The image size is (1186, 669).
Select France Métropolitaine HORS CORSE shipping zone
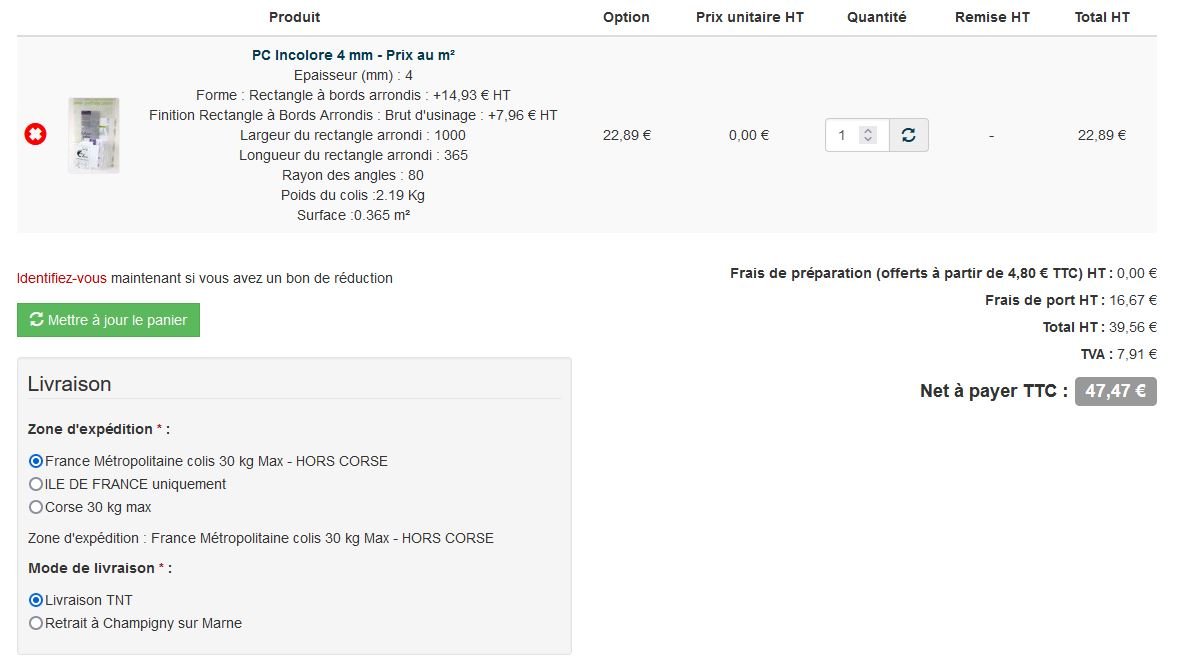[36, 461]
